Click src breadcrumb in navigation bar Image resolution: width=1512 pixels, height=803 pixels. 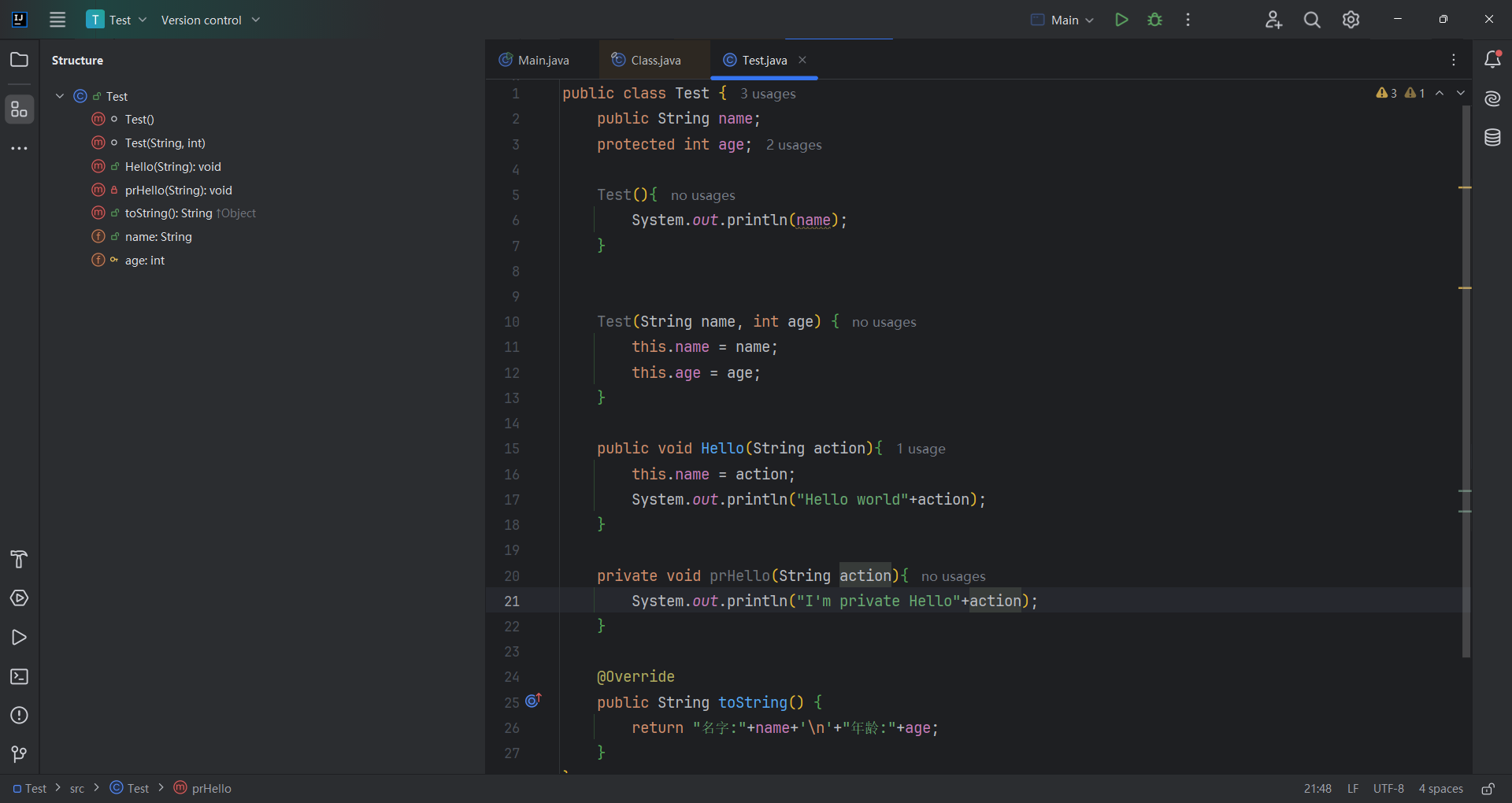click(77, 789)
